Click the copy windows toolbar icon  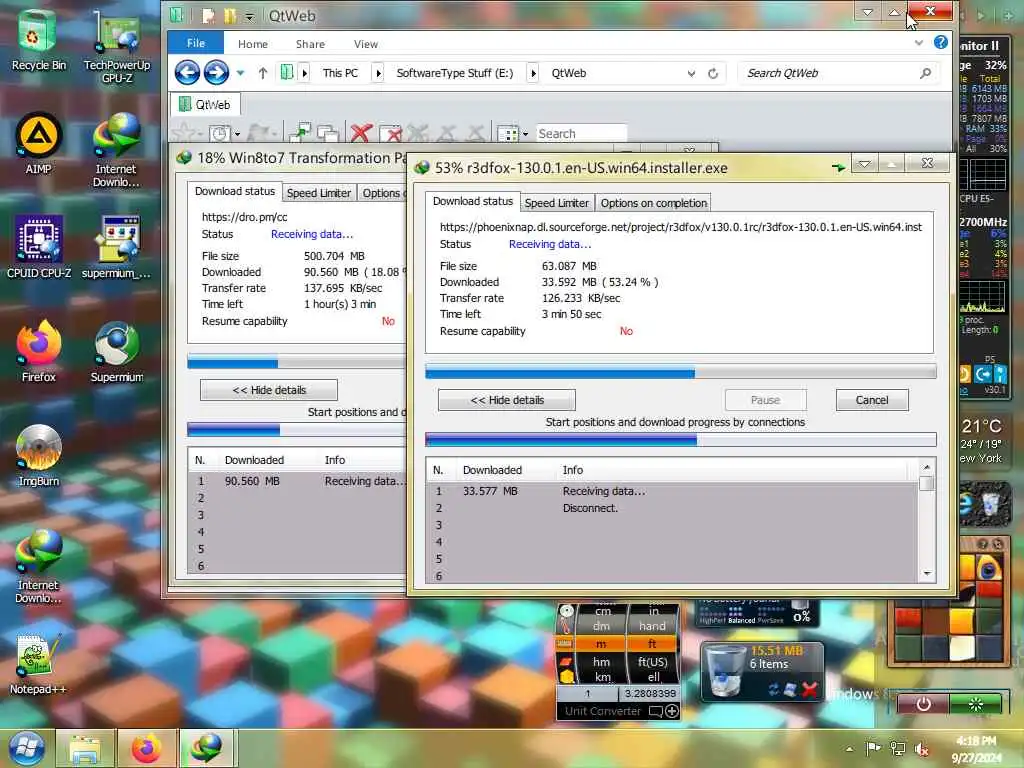(x=327, y=133)
